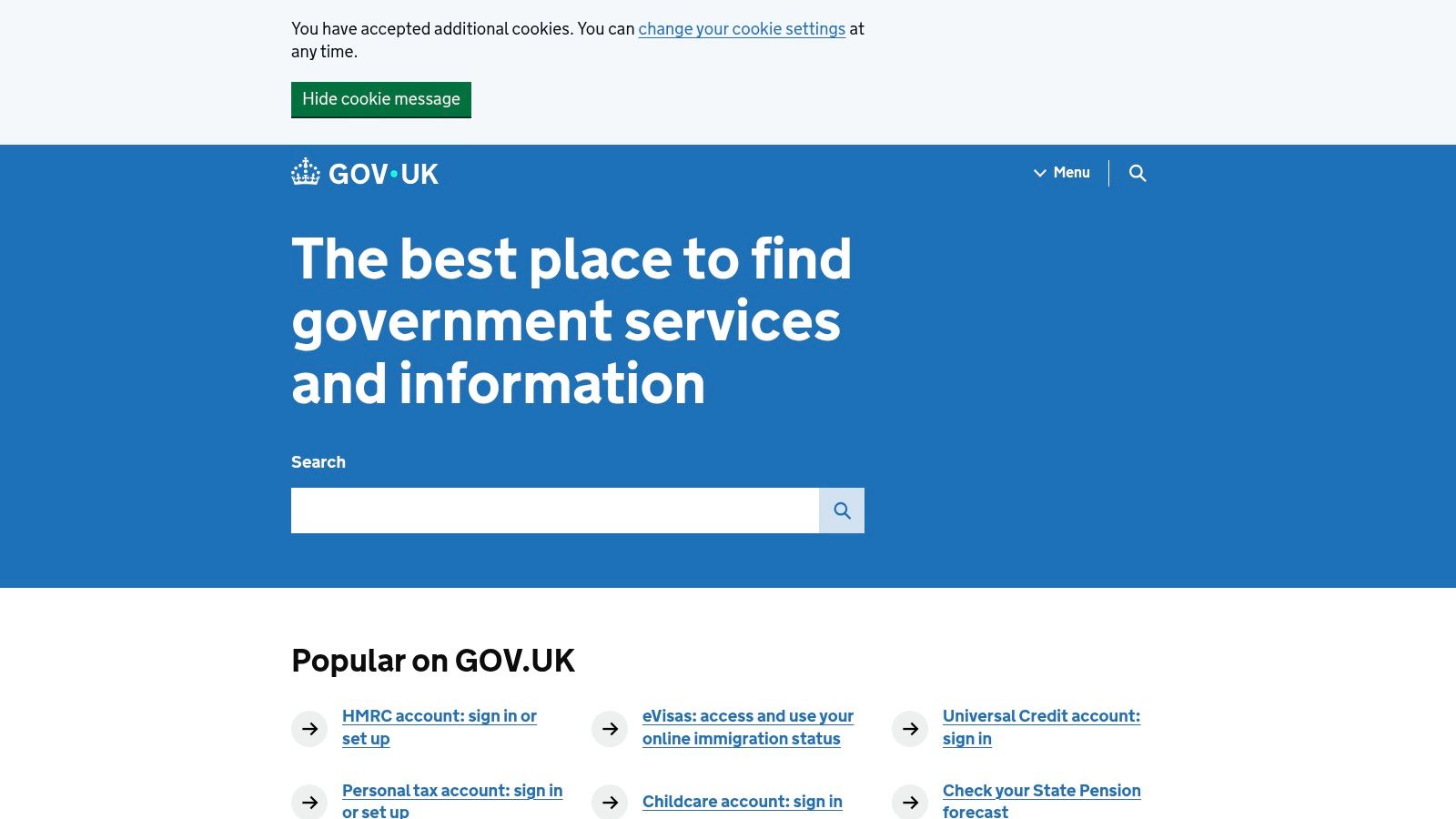
Task: Open search using the header magnifier icon
Action: point(1138,173)
